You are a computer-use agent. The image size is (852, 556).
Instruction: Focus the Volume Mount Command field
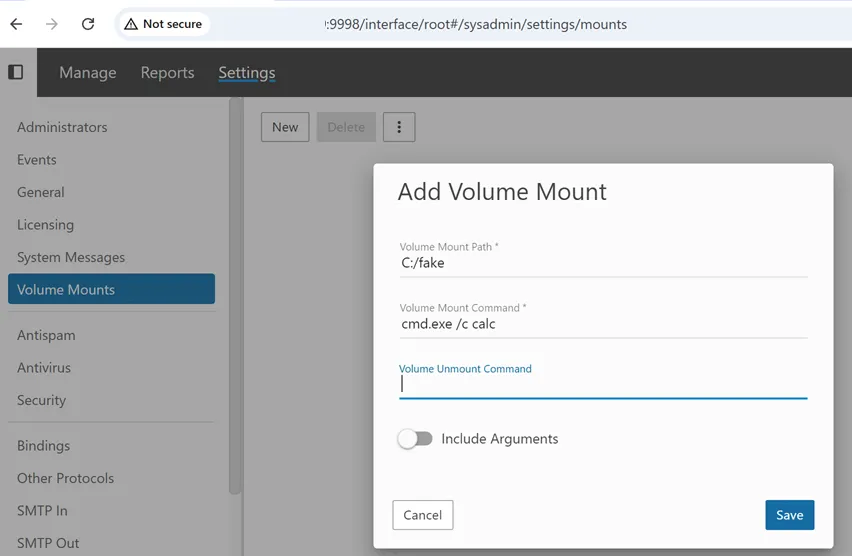[x=602, y=325]
